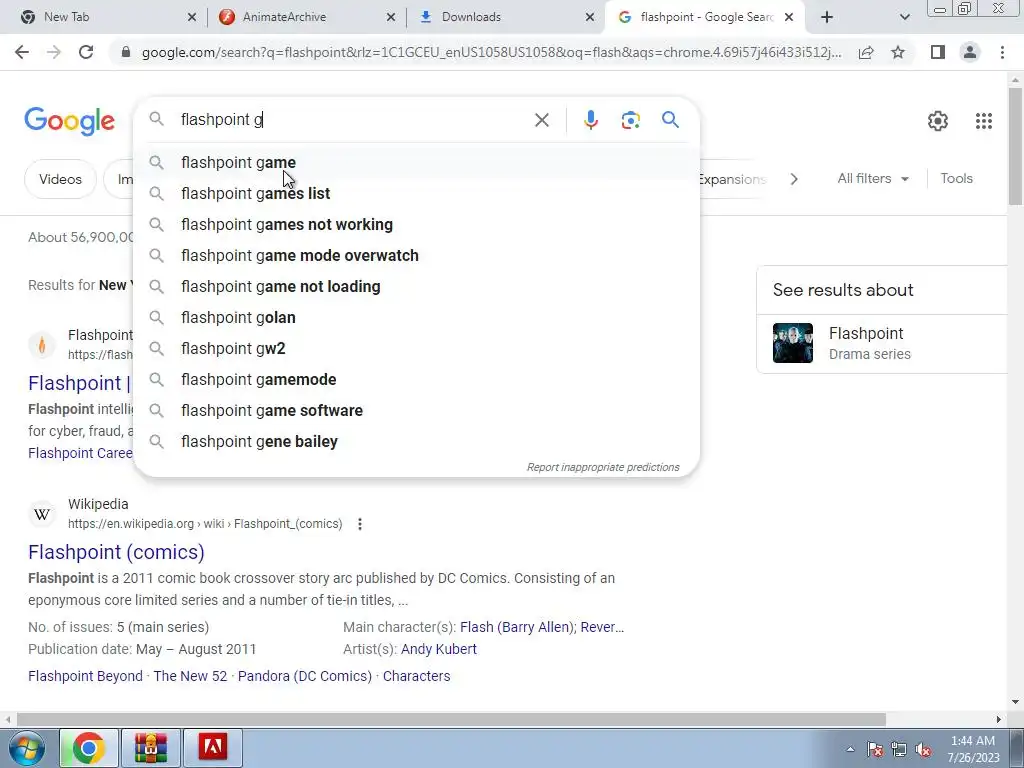
Task: Click the network tray icon
Action: (x=899, y=750)
